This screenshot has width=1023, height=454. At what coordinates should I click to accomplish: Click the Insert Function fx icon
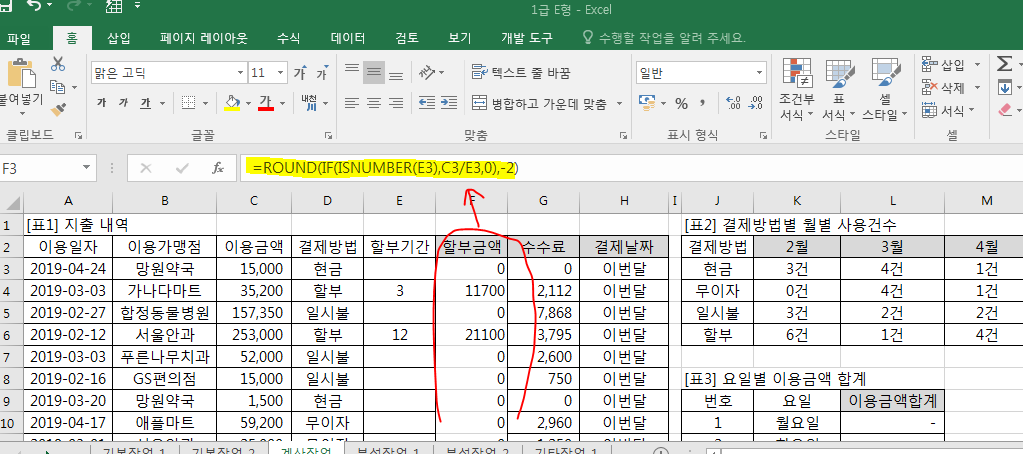click(x=217, y=168)
